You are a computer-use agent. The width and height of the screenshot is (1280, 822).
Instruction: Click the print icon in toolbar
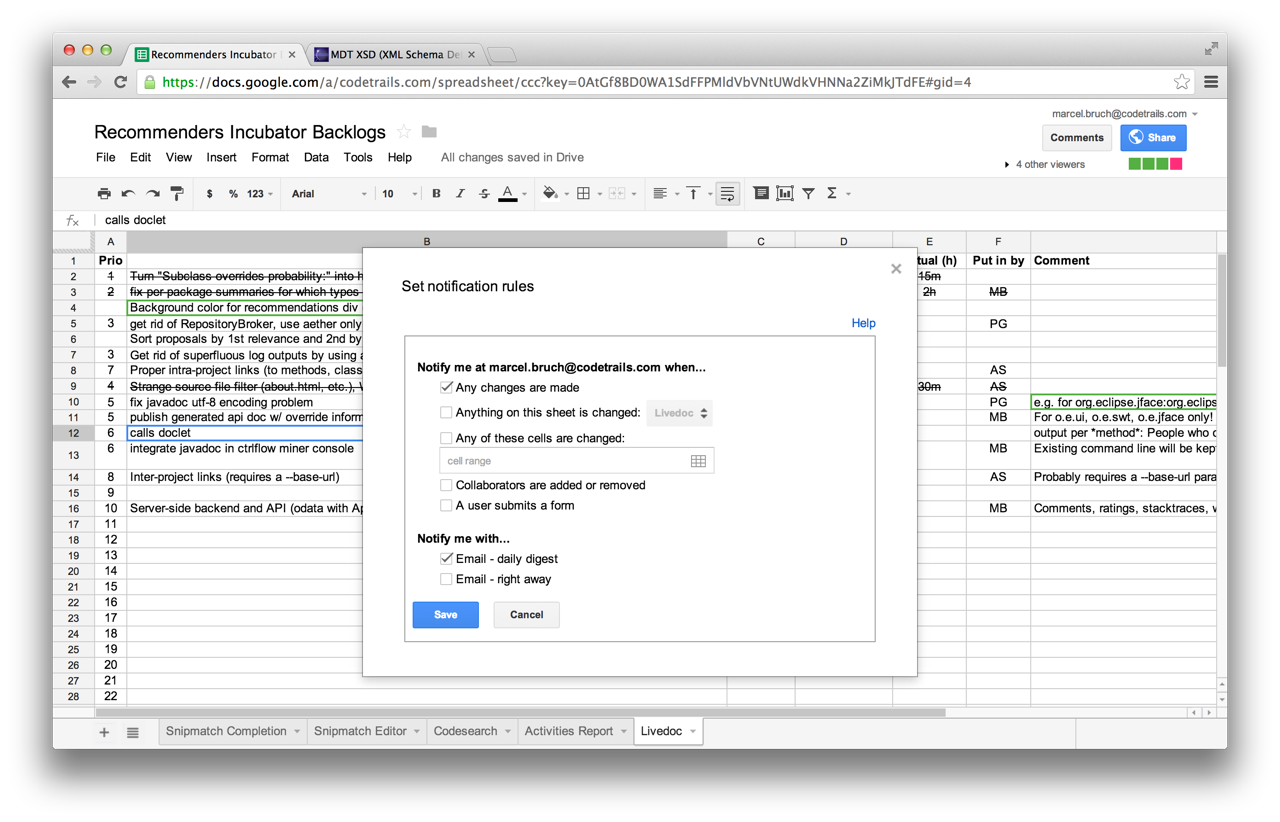[x=104, y=194]
